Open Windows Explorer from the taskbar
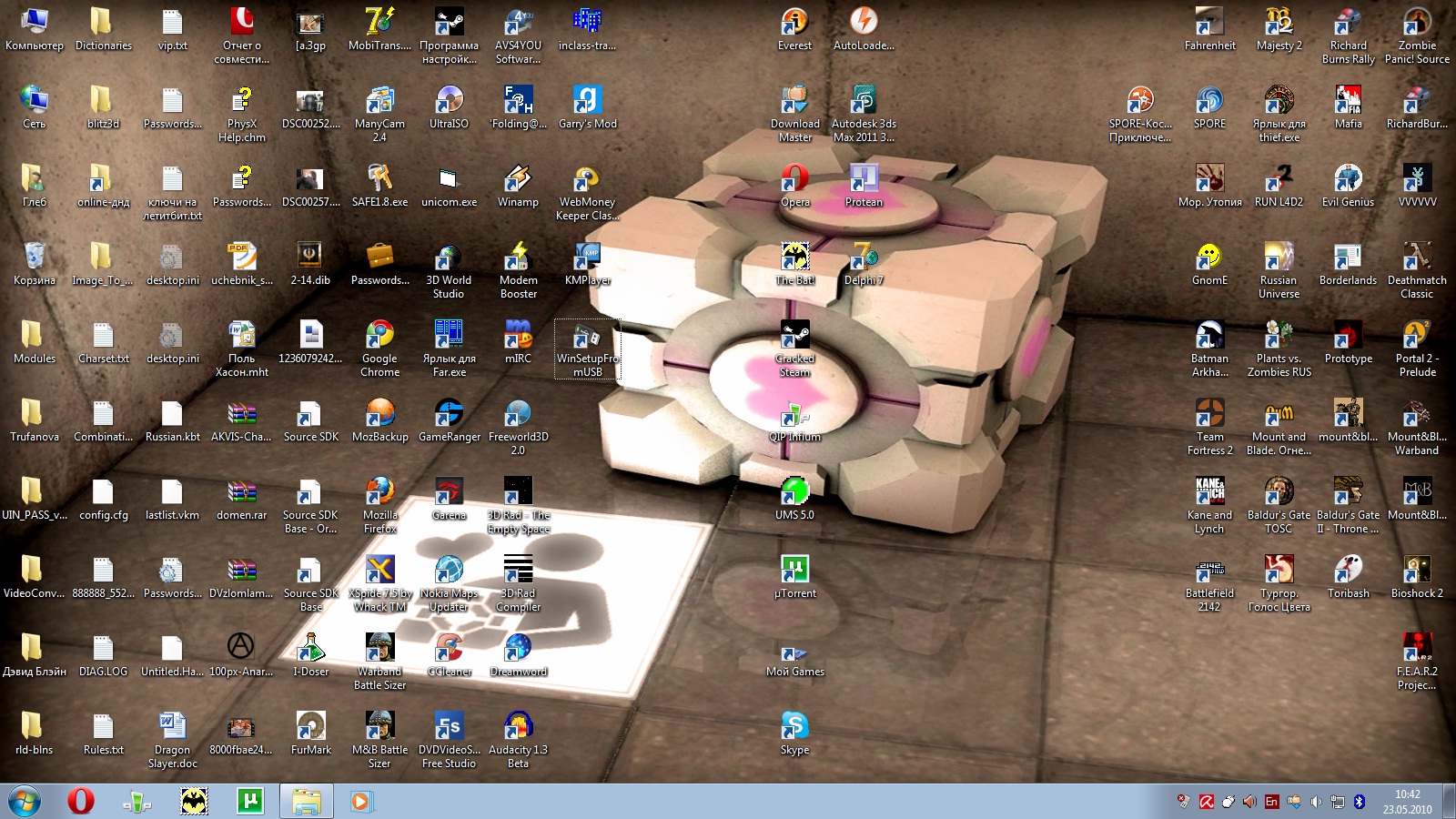 pyautogui.click(x=306, y=802)
